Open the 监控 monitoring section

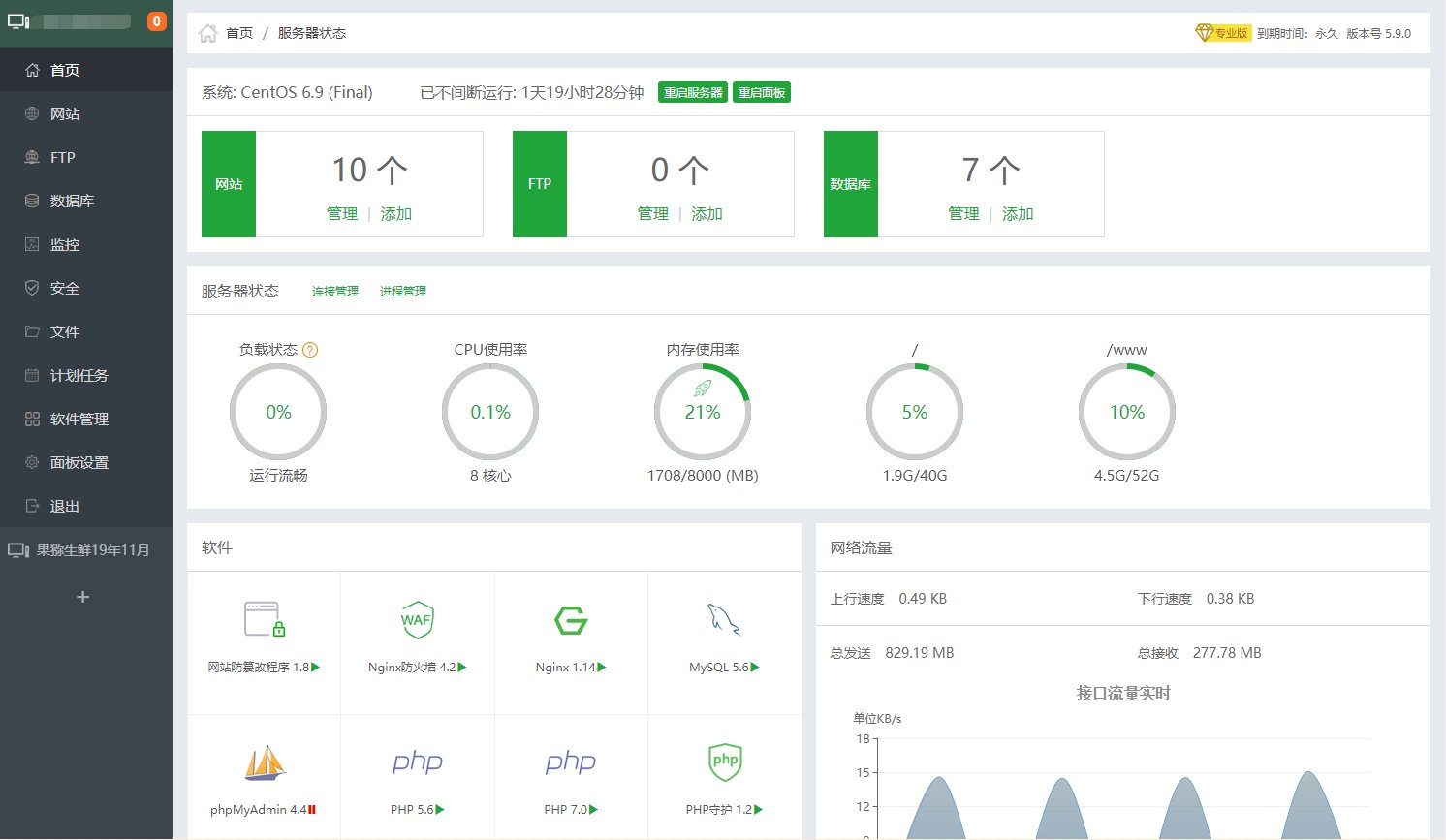[x=86, y=244]
